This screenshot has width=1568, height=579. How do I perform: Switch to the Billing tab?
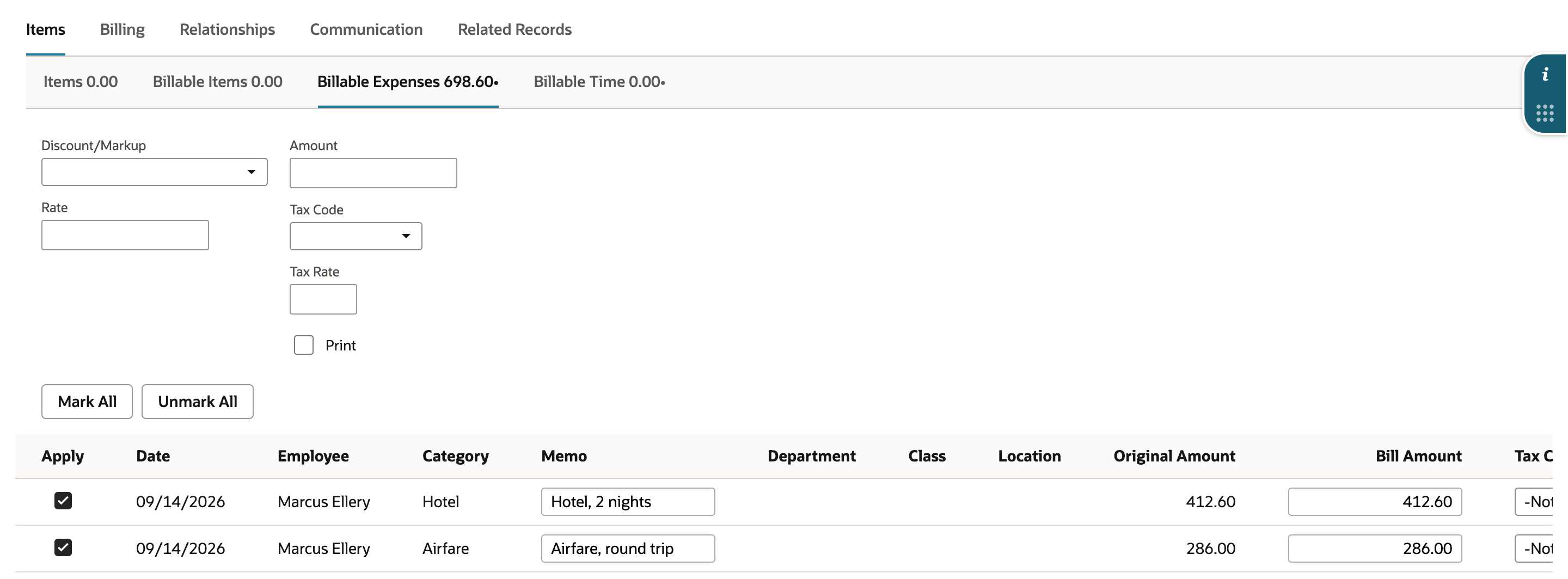[x=122, y=29]
